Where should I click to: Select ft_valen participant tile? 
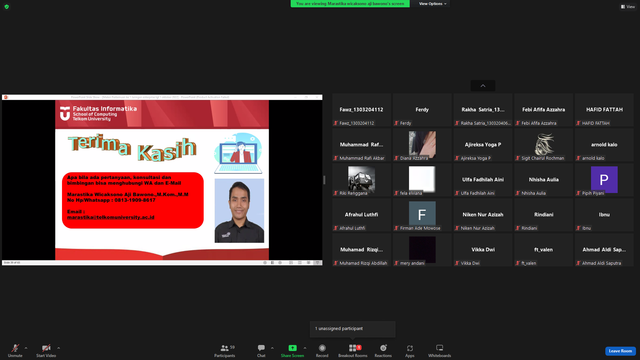[543, 250]
